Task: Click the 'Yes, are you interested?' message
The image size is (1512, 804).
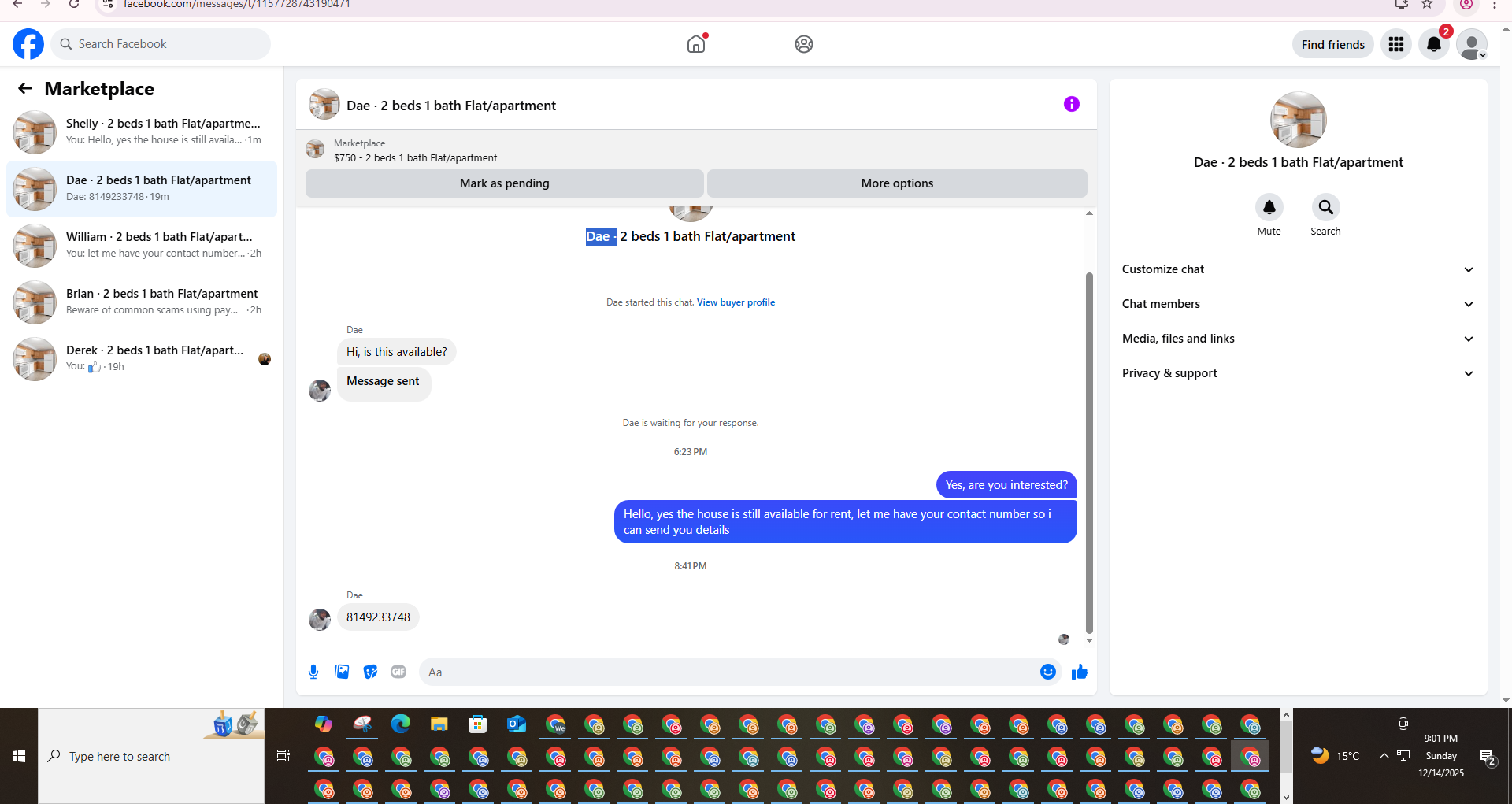Action: (x=1006, y=485)
